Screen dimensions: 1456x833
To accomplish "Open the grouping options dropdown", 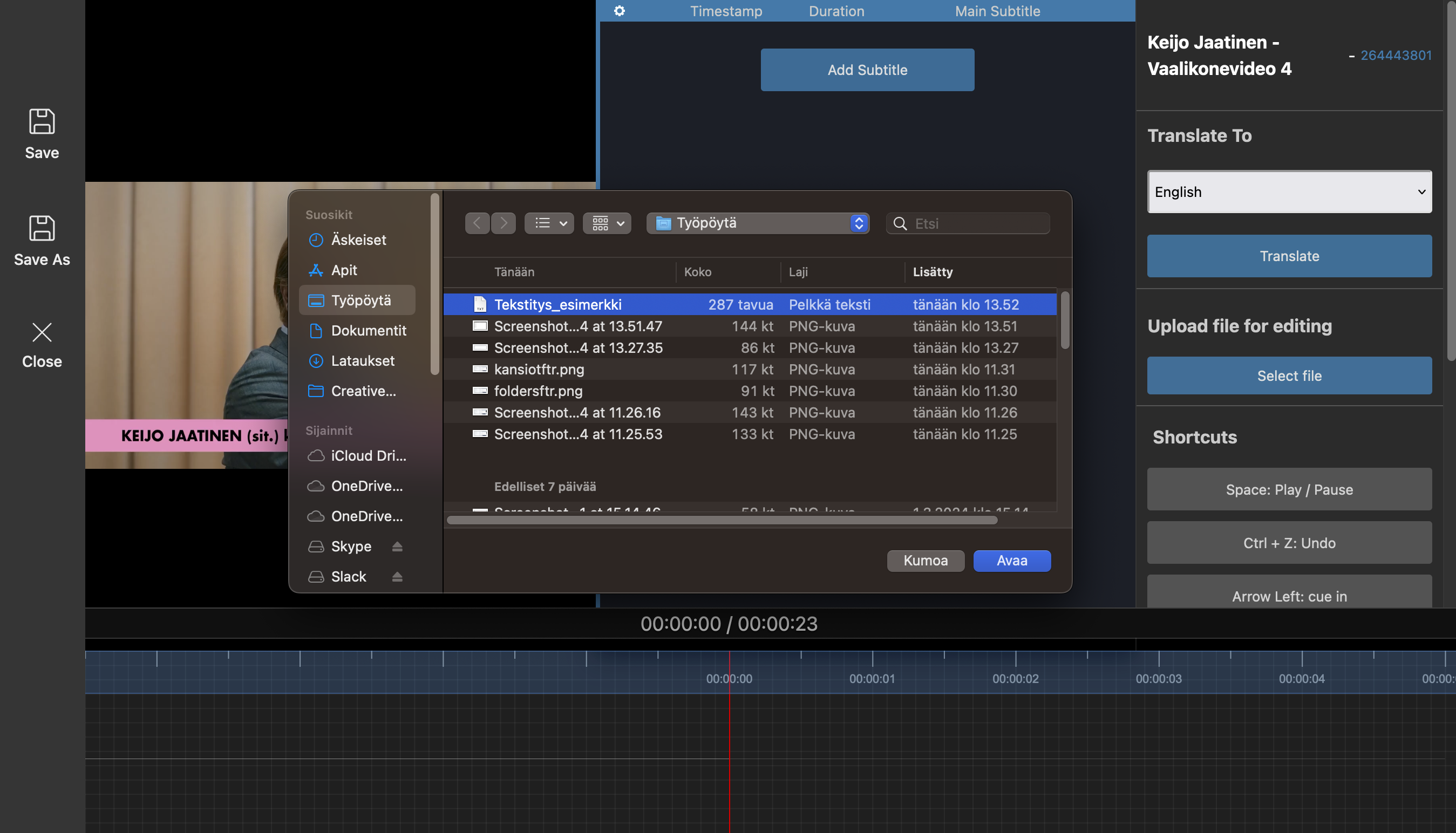I will pos(607,223).
